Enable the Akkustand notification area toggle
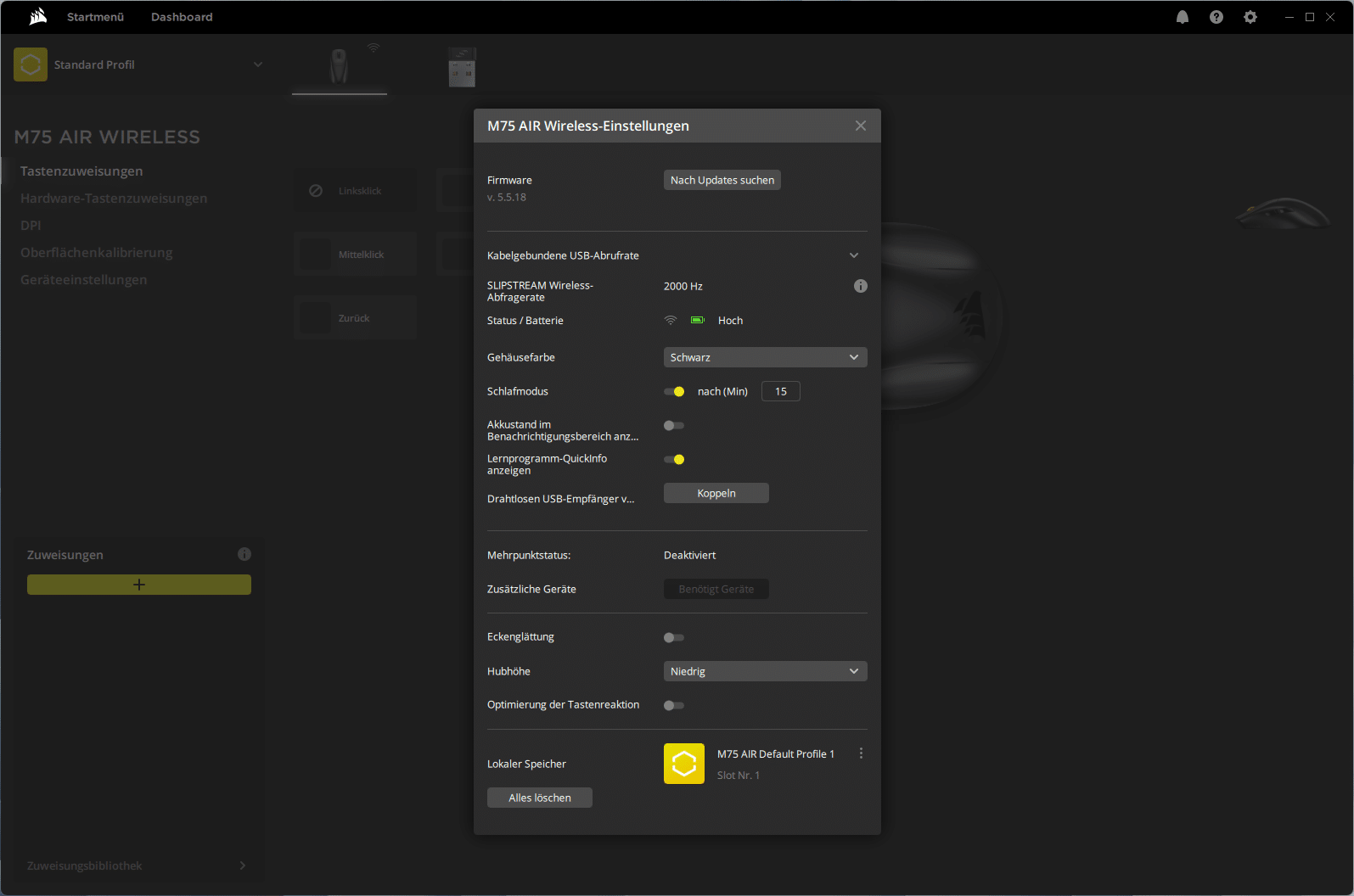 pos(674,425)
